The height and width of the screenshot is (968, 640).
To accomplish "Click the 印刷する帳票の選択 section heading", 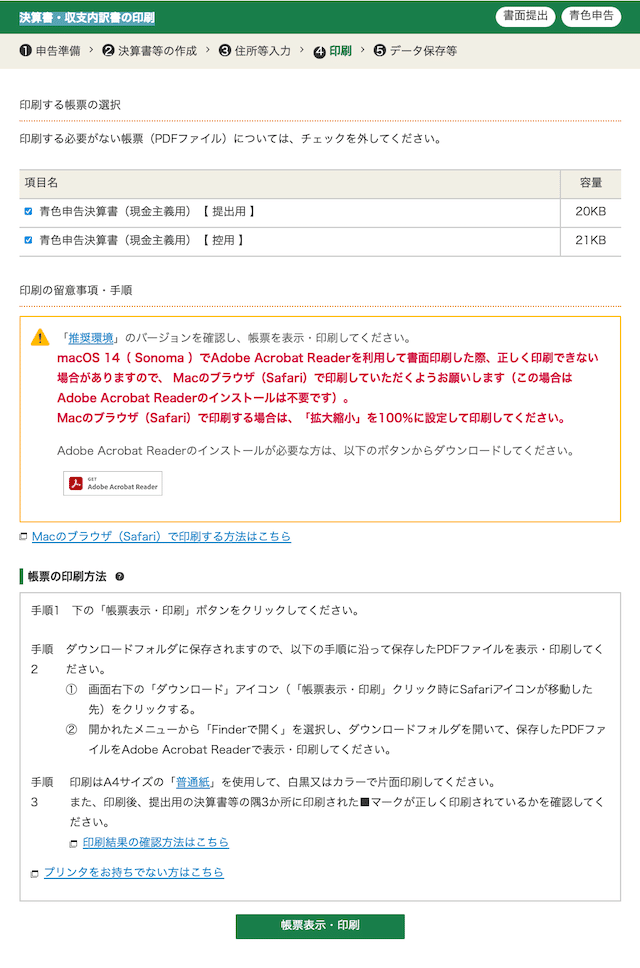I will click(x=70, y=105).
